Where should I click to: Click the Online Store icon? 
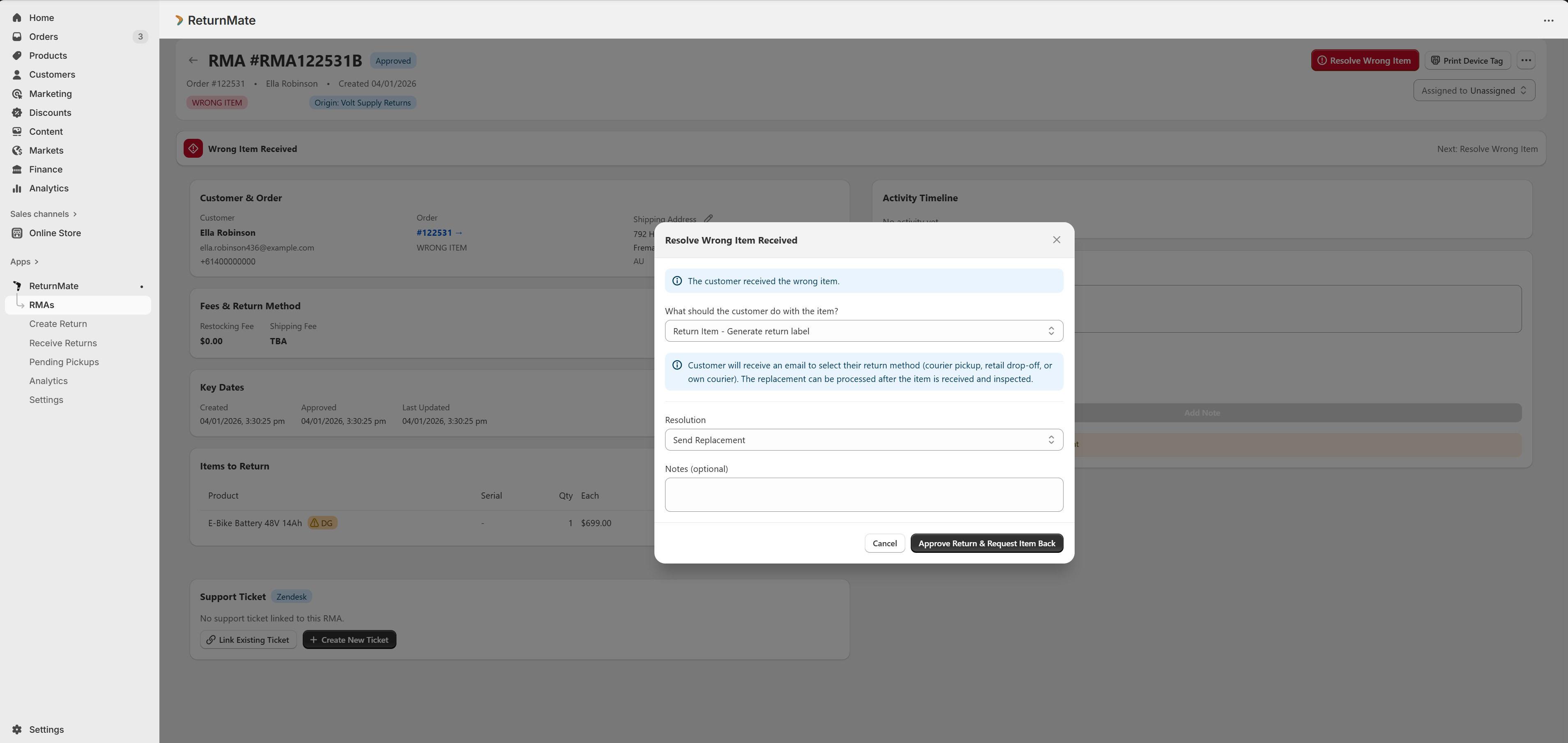17,233
